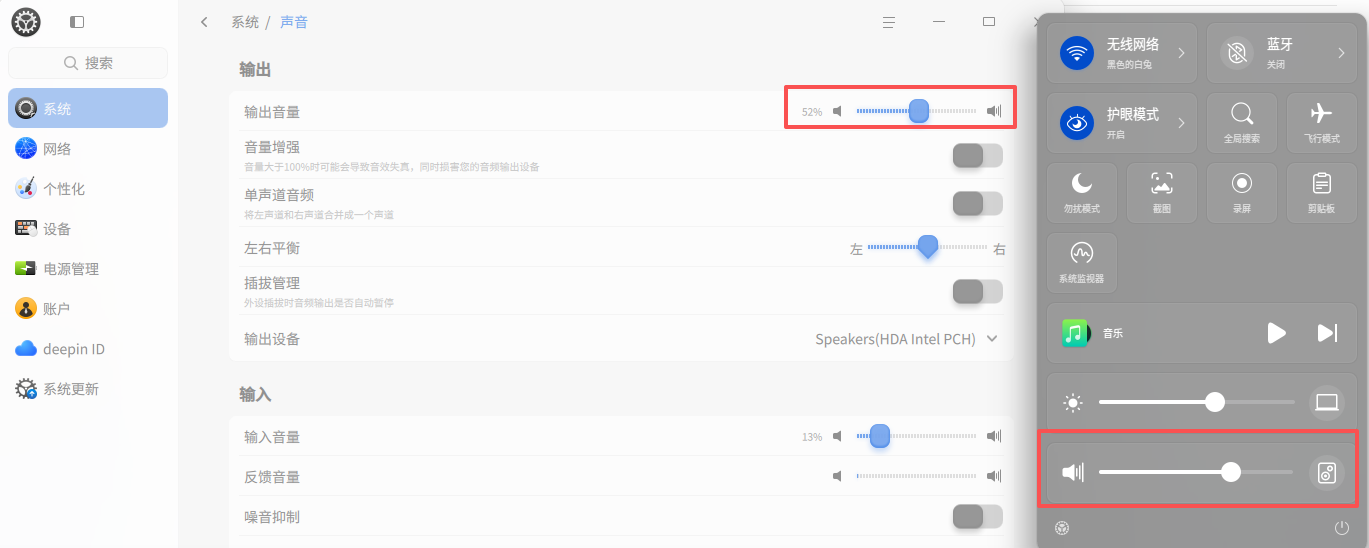Open the window hamburger menu
This screenshot has width=1369, height=548.
[888, 22]
